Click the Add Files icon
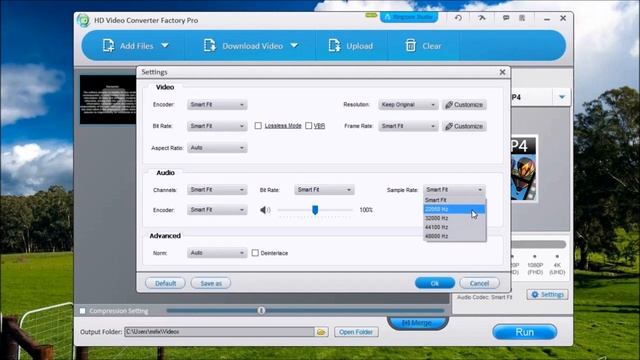 [108, 46]
